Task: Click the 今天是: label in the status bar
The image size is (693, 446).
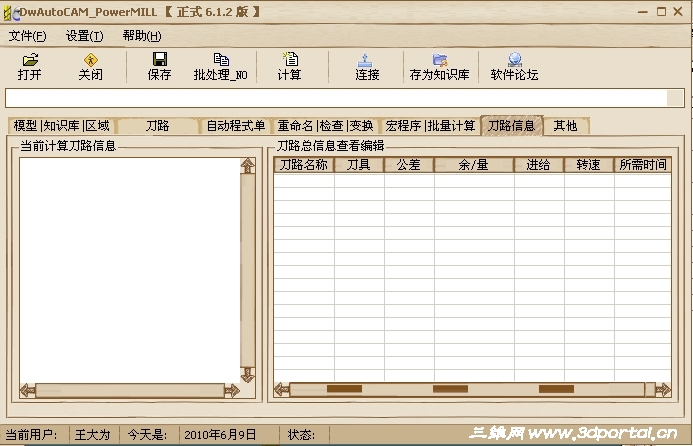Action: click(147, 435)
